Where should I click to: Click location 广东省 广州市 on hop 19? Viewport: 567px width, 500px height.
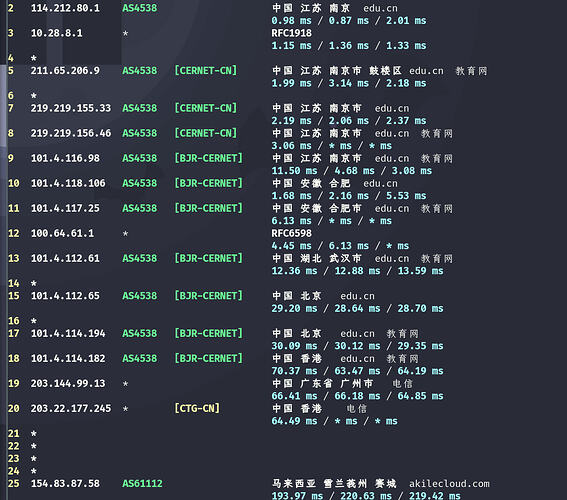pyautogui.click(x=336, y=384)
